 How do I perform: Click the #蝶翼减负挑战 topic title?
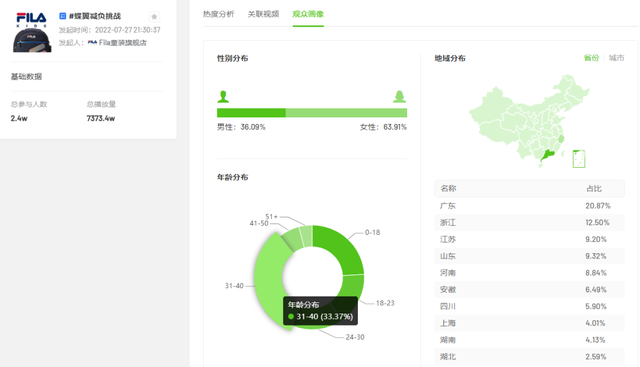(95, 16)
